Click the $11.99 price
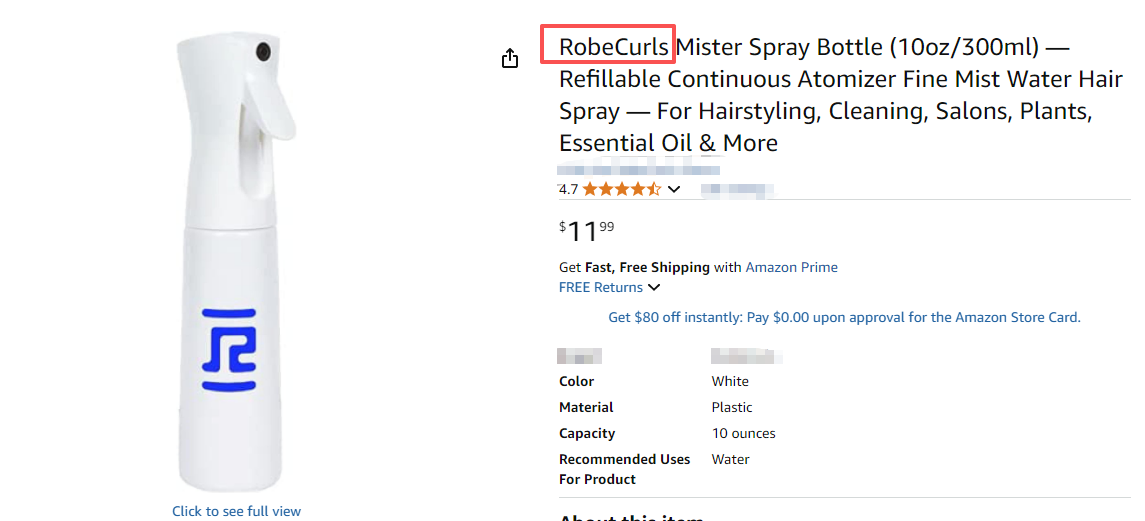The width and height of the screenshot is (1145, 521). 587,231
